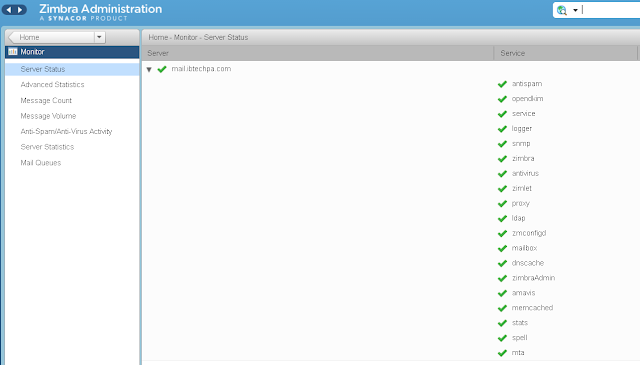This screenshot has width=640, height=365.
Task: Open Anti-Spam/Anti-Virus Activity page
Action: 66,131
